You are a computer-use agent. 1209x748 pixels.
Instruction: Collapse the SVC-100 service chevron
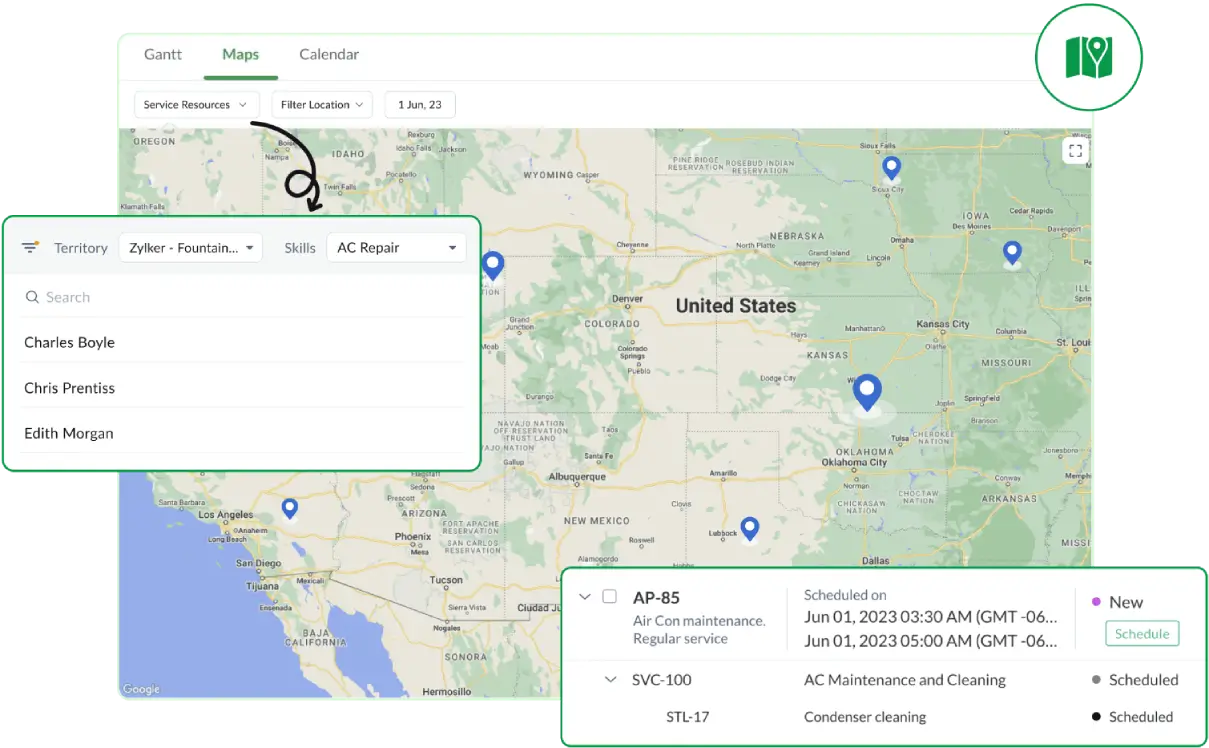[x=610, y=680]
